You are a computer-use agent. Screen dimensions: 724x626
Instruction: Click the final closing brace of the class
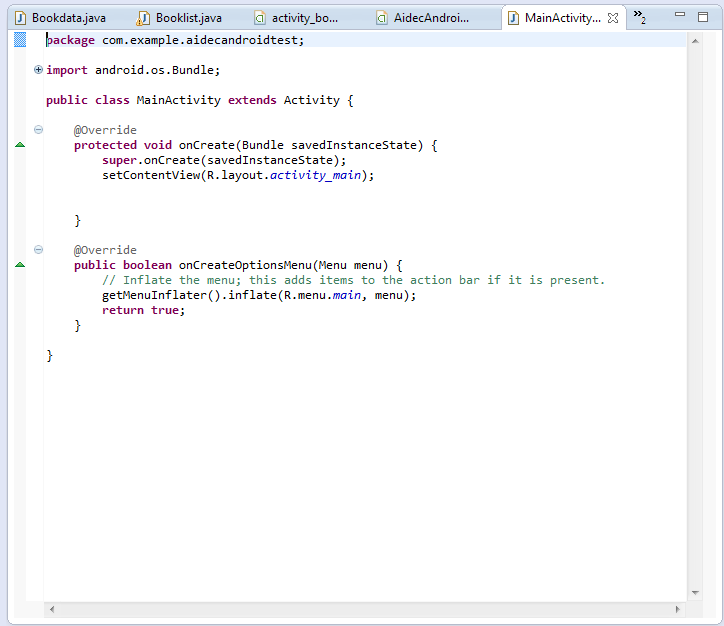49,355
